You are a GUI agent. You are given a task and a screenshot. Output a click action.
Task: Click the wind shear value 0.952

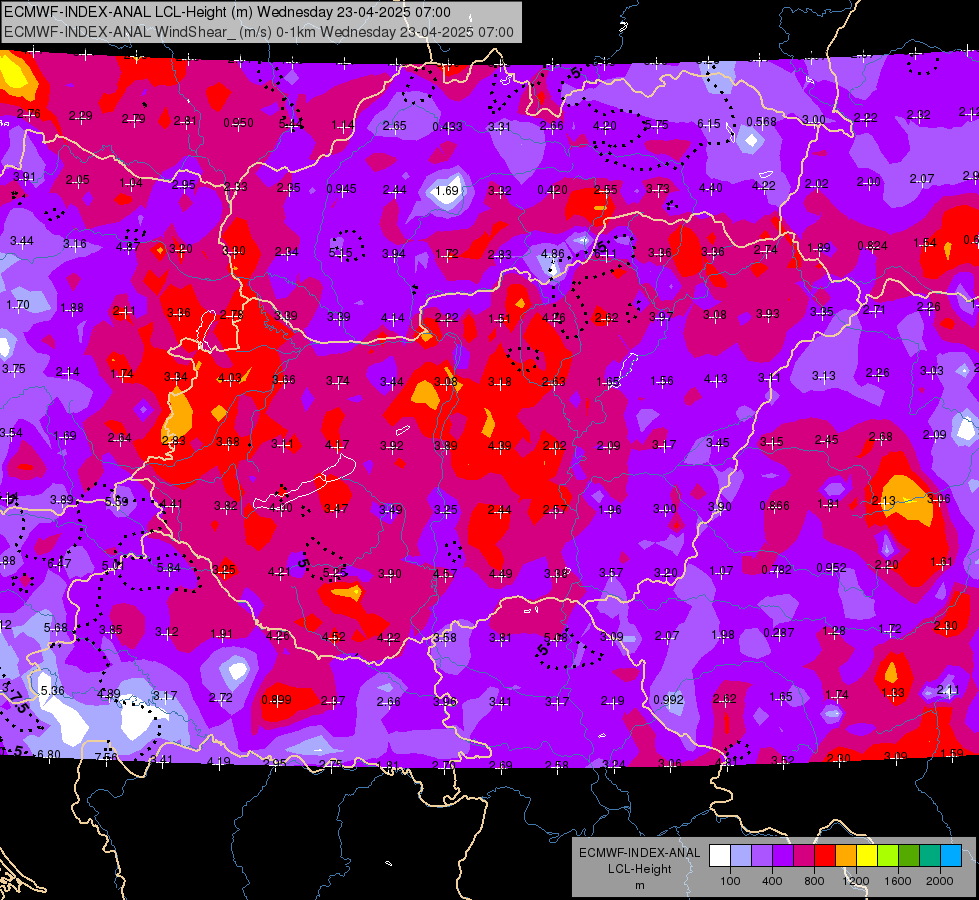pyautogui.click(x=832, y=568)
